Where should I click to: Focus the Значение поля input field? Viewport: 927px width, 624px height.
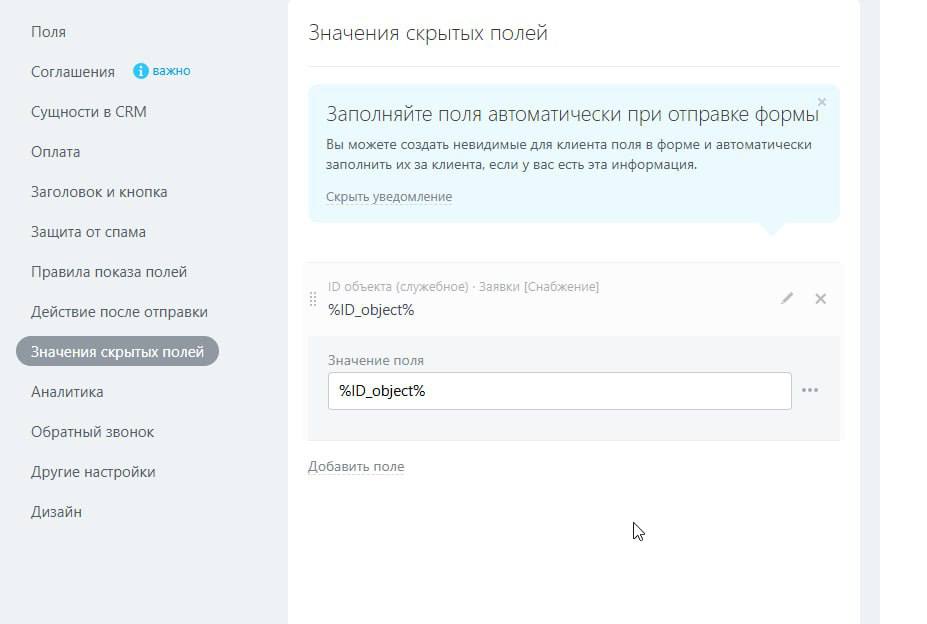(559, 391)
